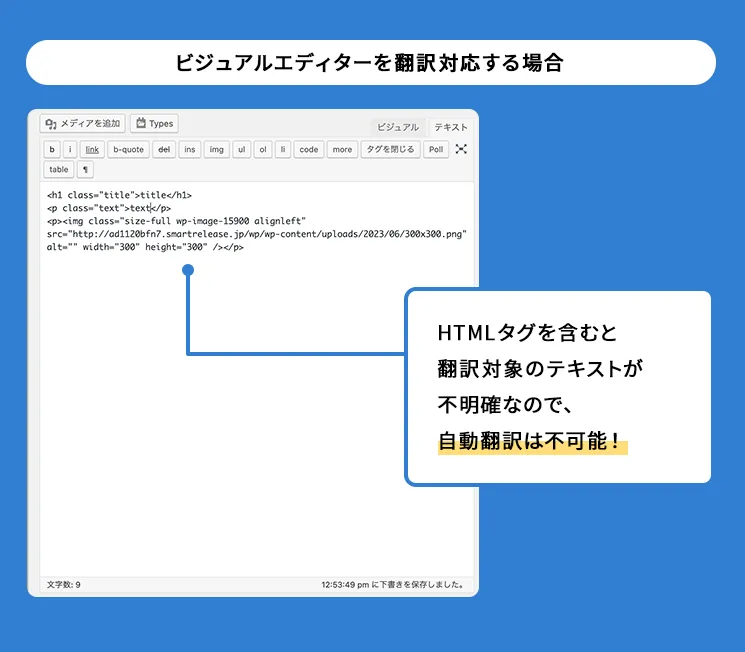Switch to the テキスト tab

point(450,127)
